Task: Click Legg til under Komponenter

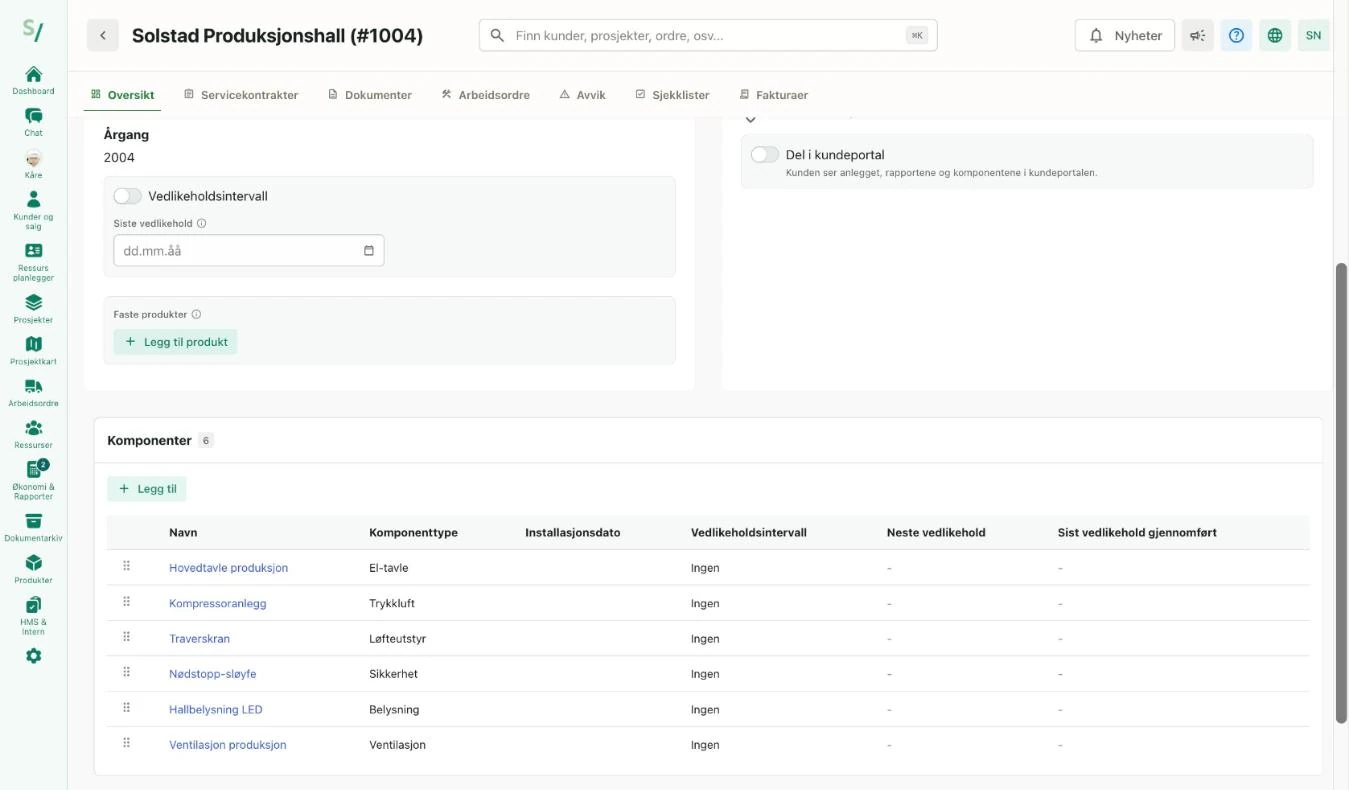Action: point(147,489)
